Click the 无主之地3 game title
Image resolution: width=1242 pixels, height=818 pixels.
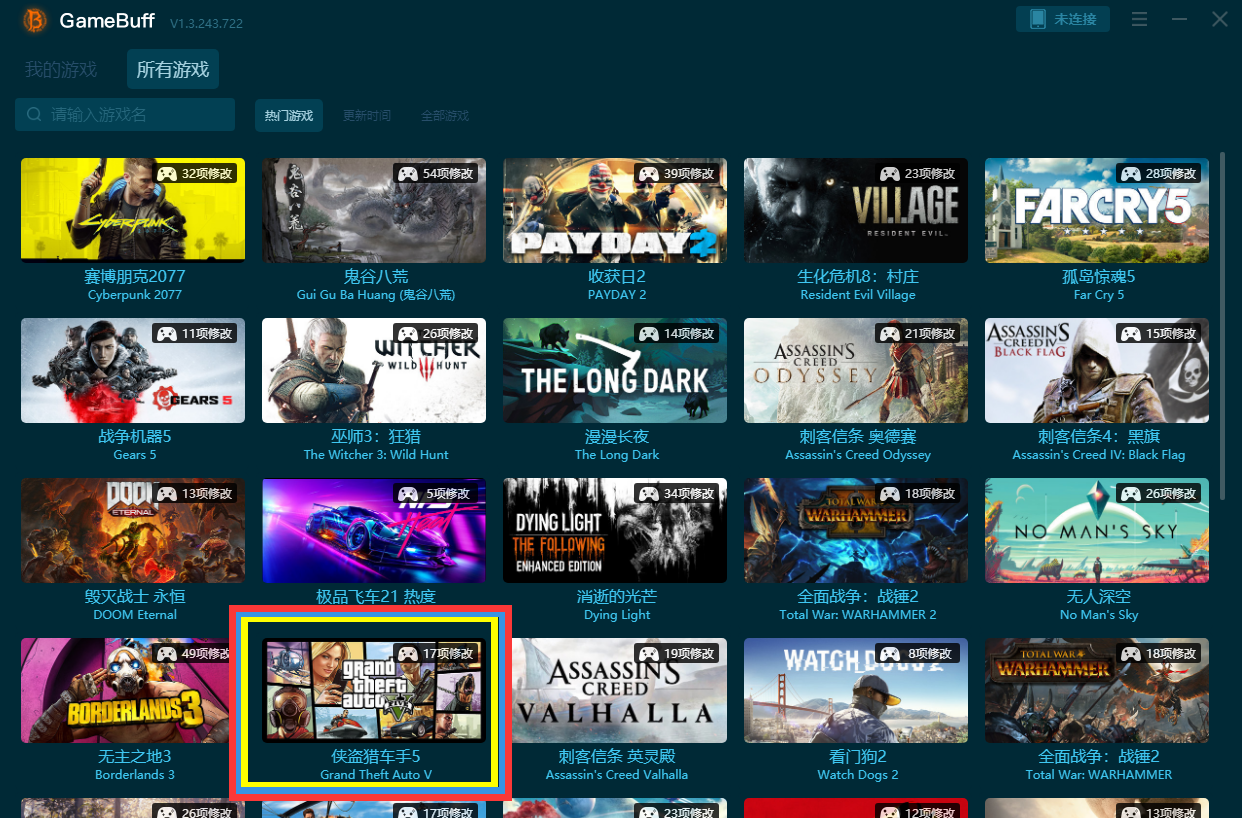[135, 756]
